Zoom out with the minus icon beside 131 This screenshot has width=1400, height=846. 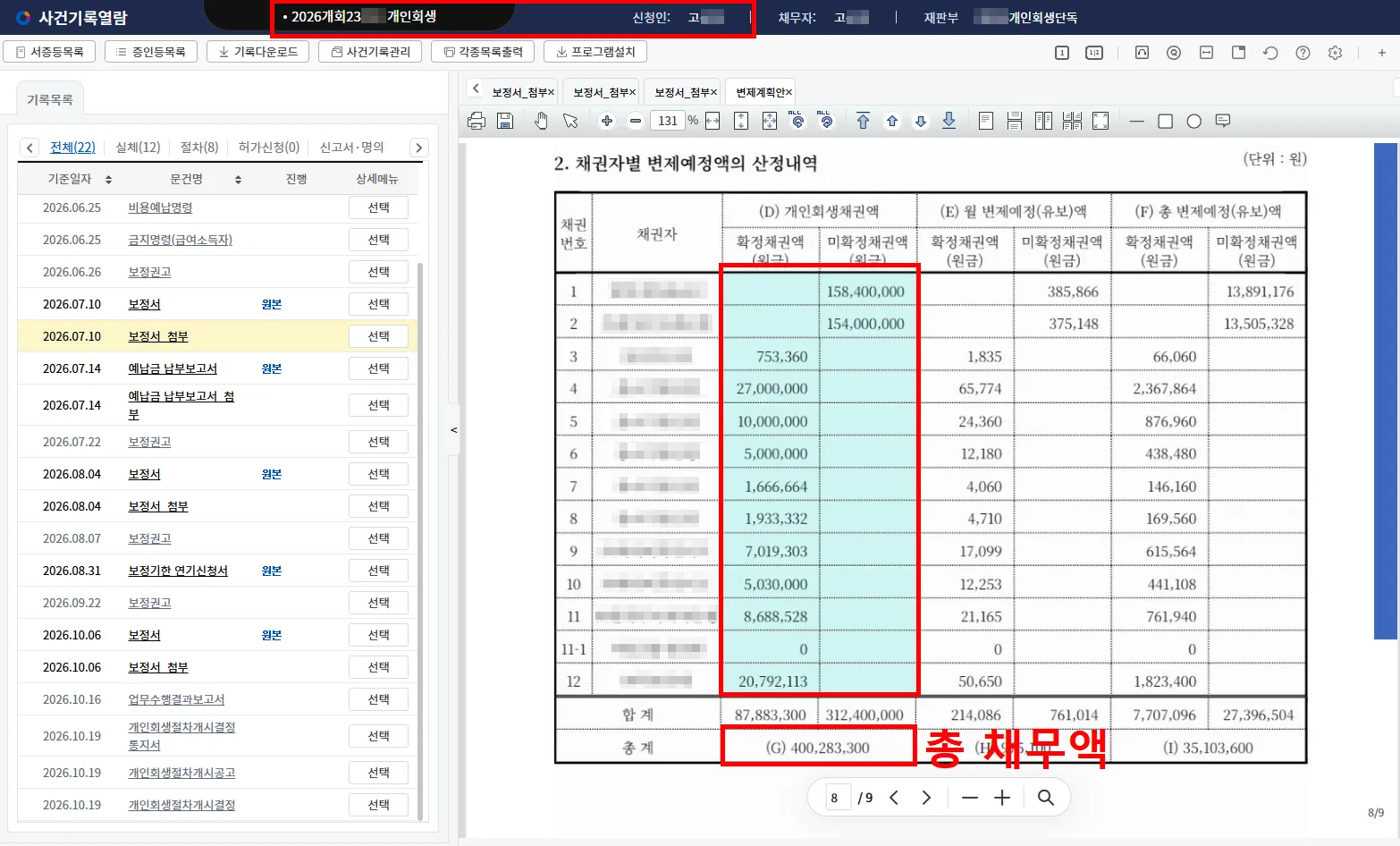tap(636, 121)
